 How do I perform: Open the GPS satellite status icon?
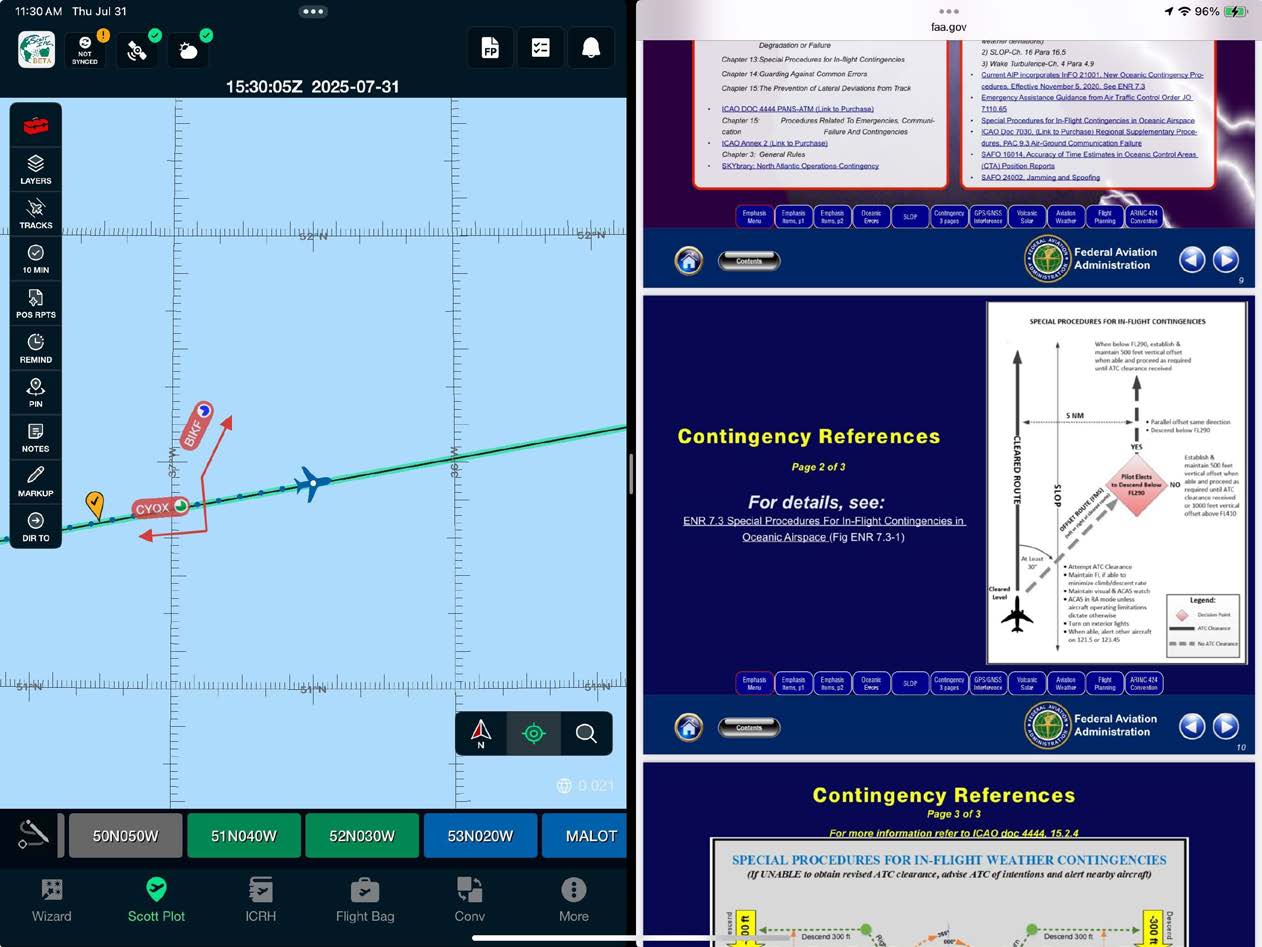pyautogui.click(x=137, y=50)
